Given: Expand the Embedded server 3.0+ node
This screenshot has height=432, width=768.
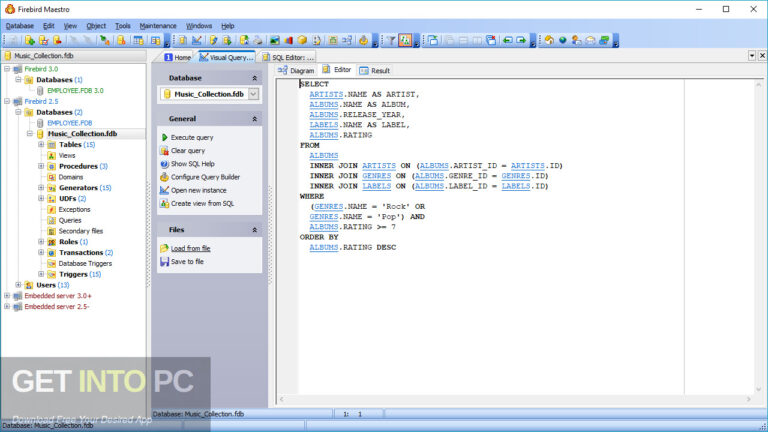Looking at the screenshot, I should click(7, 296).
